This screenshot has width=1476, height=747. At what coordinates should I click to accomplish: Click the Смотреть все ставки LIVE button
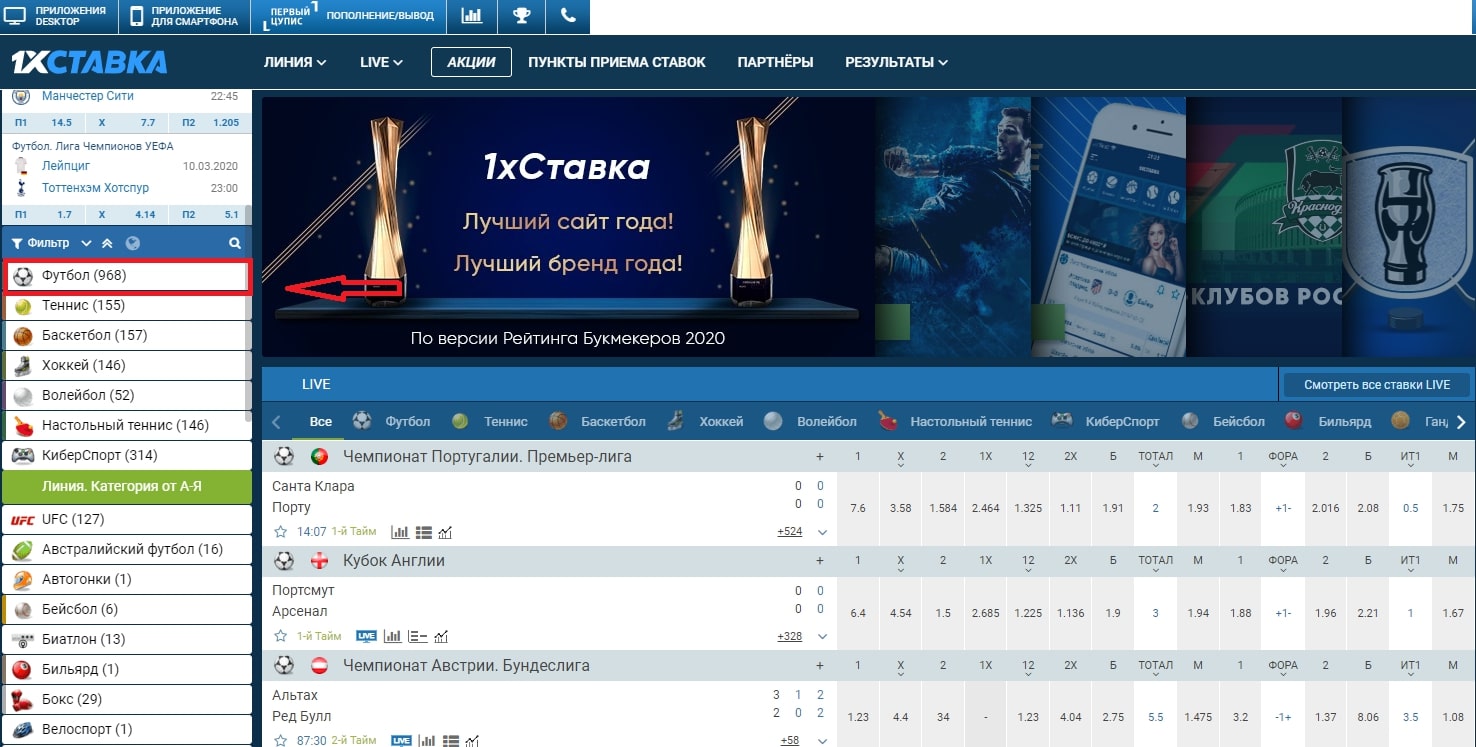1376,385
